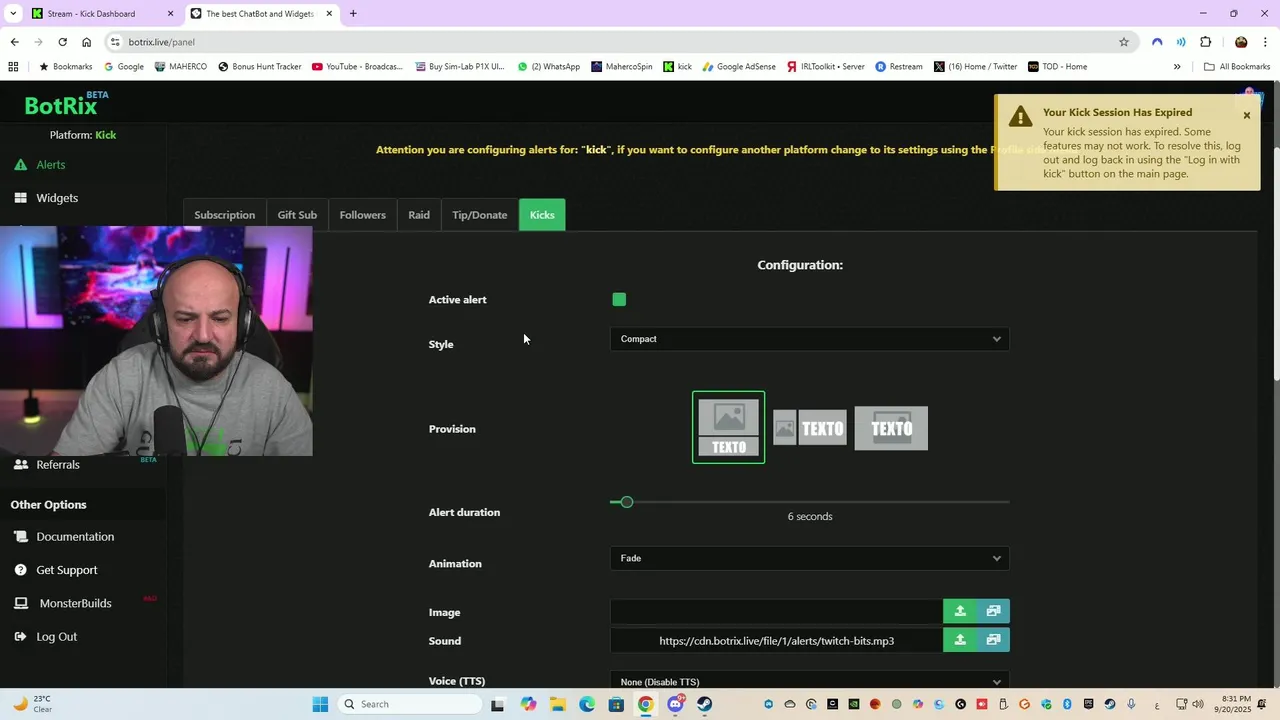
Task: Expand the Style dropdown set to Compact
Action: coord(810,339)
